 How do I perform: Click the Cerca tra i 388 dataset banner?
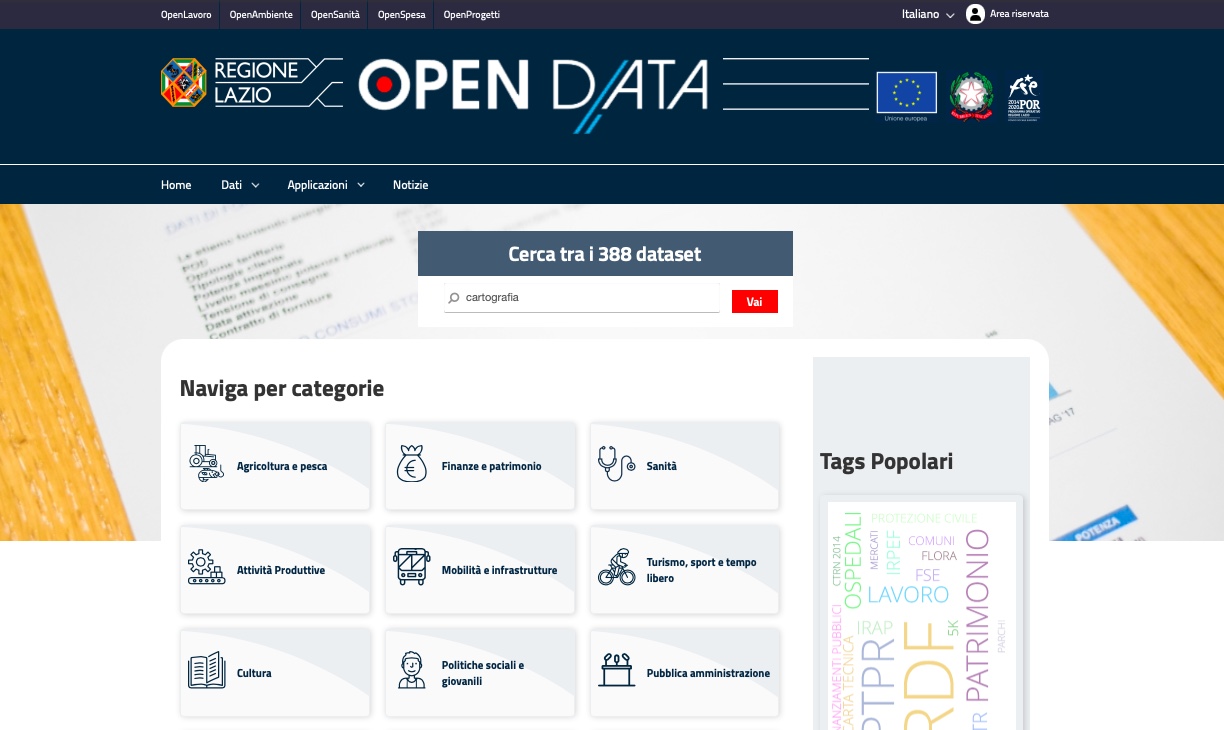click(605, 254)
